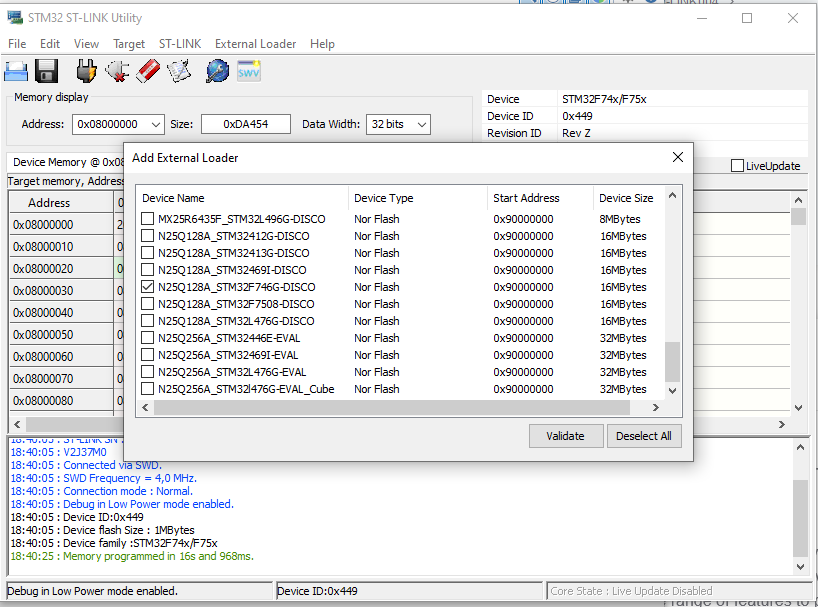Click the Device ID value 0x449

coord(577,116)
